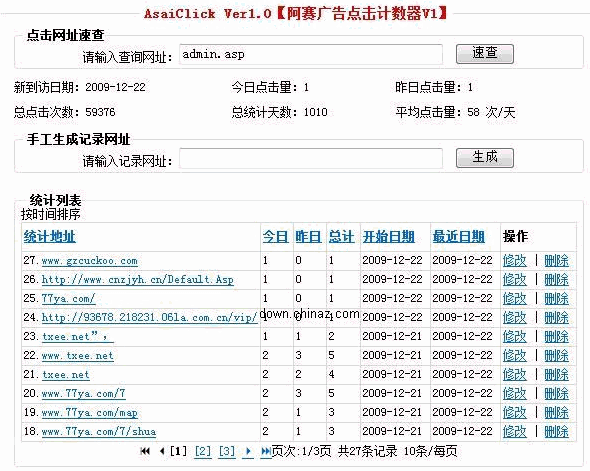Click 删除 for row 21 txee.net
This screenshot has width=590, height=471.
point(557,374)
